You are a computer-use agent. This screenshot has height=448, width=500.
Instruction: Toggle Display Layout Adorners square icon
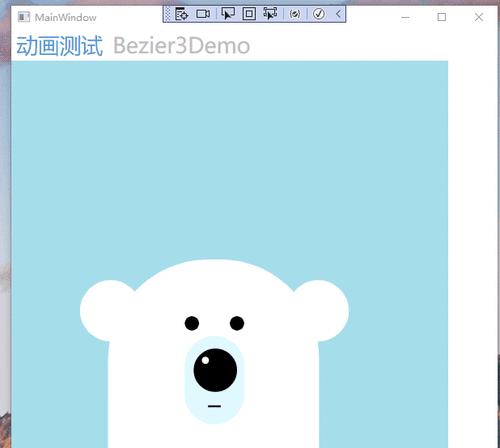click(x=249, y=14)
